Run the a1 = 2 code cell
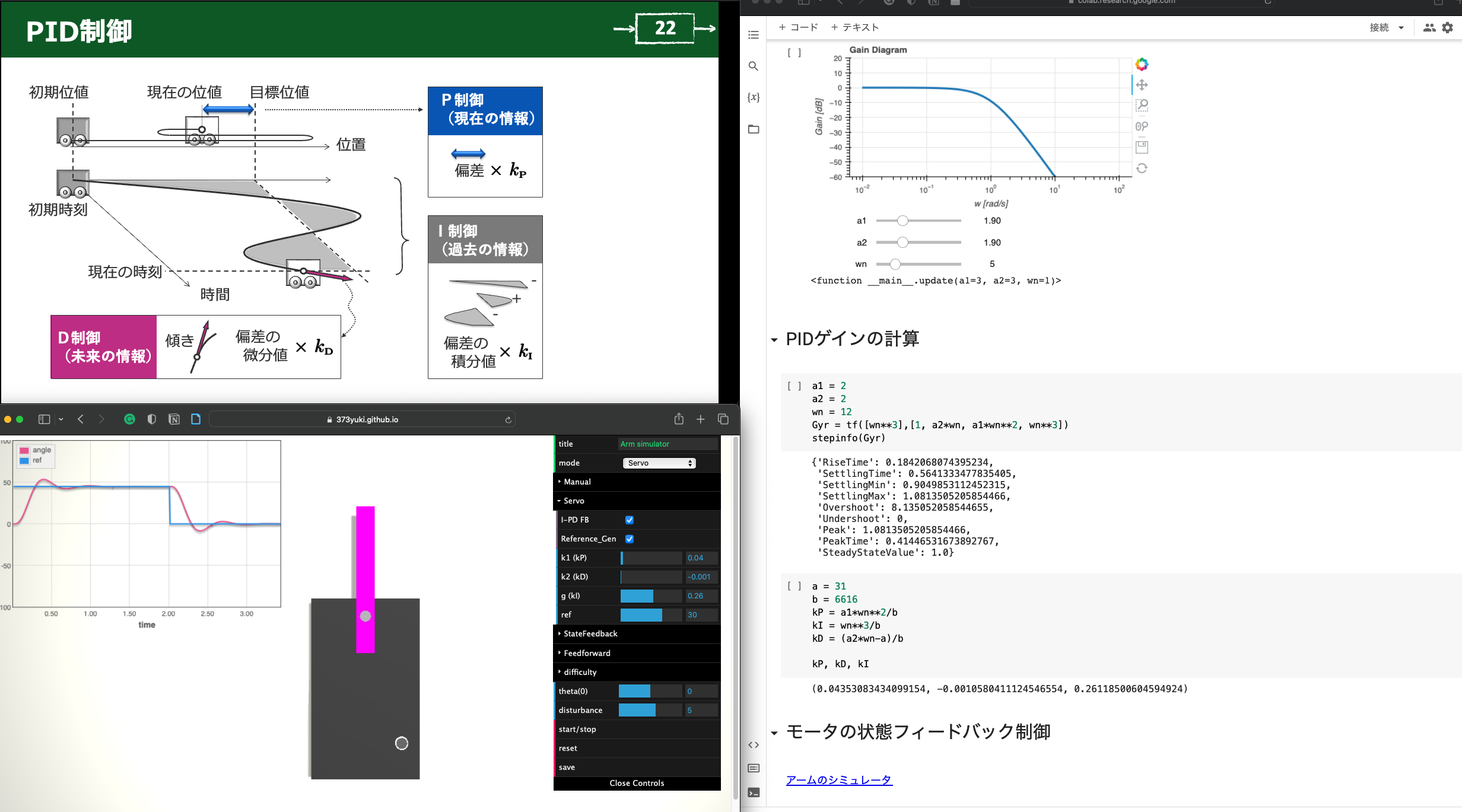 (x=794, y=386)
